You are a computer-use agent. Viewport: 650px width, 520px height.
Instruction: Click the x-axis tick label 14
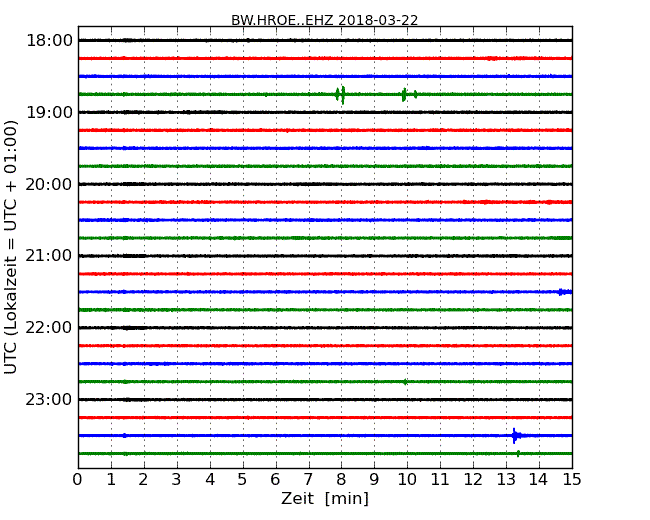click(x=539, y=480)
